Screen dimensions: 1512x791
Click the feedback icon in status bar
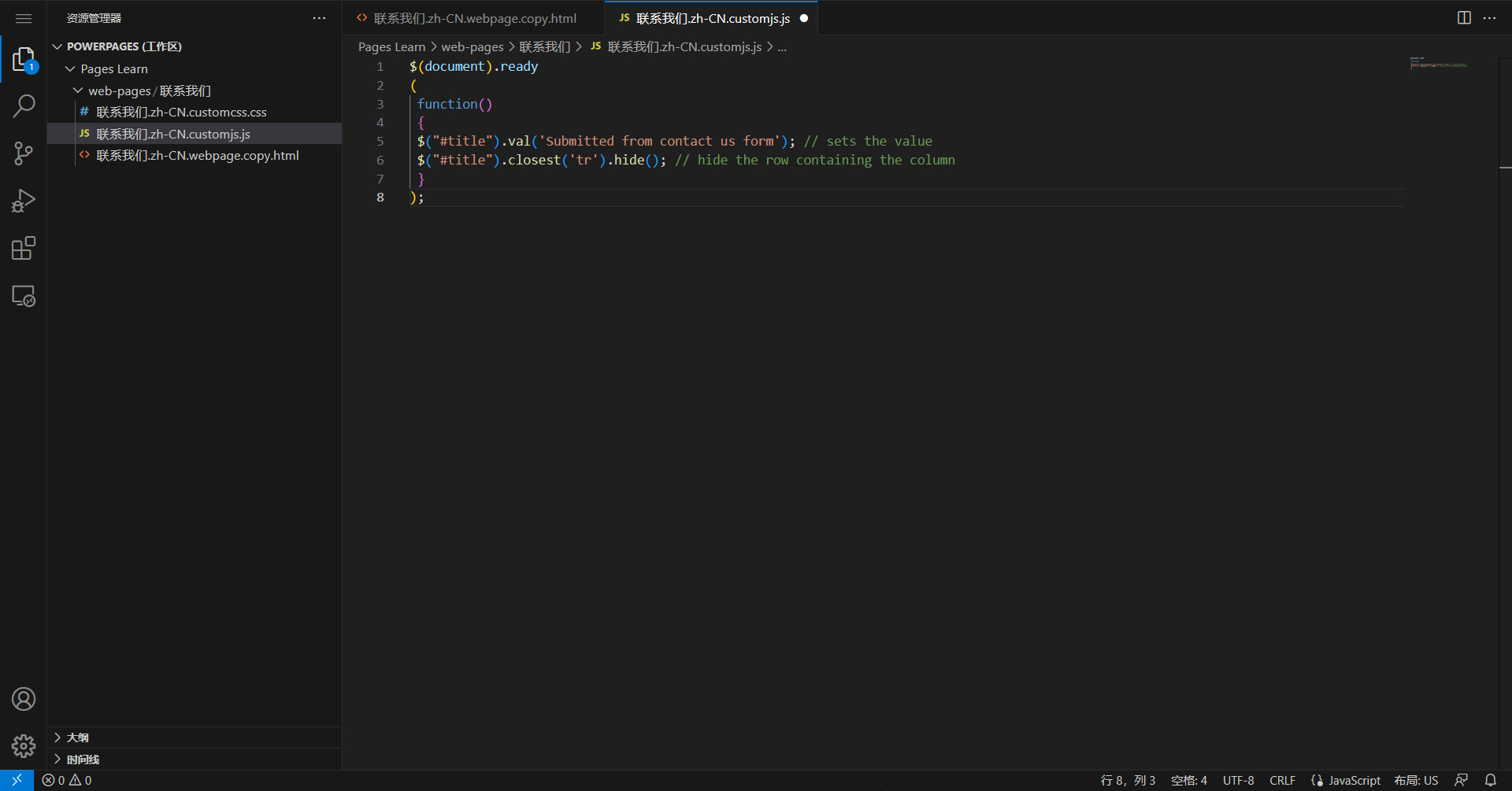tap(1462, 780)
